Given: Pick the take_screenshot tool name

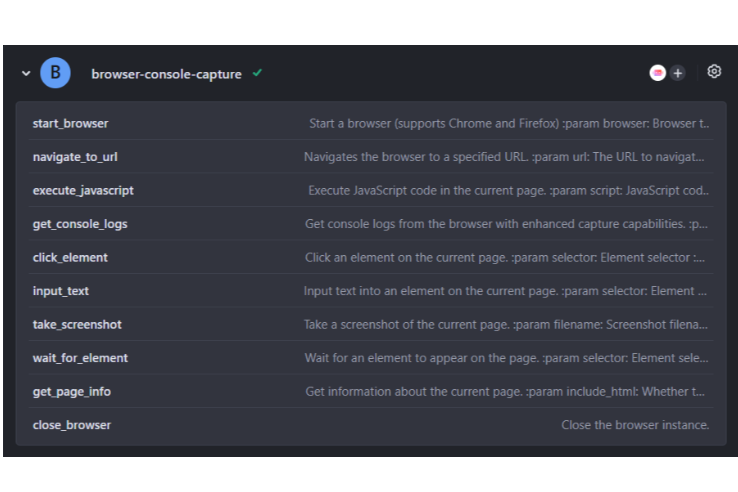Looking at the screenshot, I should (77, 324).
